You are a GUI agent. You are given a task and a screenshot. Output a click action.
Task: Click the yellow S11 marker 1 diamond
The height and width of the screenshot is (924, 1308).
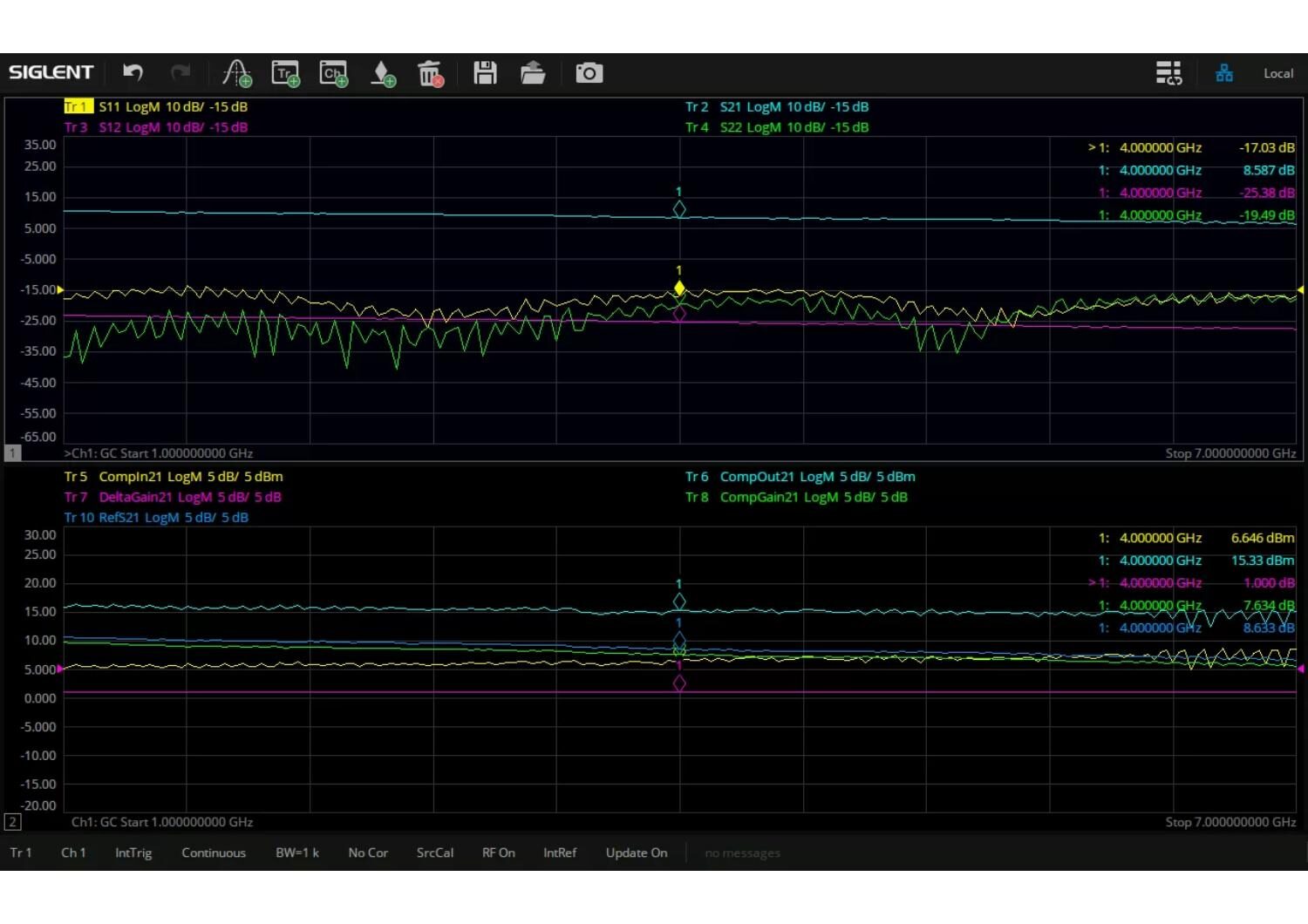click(x=679, y=289)
